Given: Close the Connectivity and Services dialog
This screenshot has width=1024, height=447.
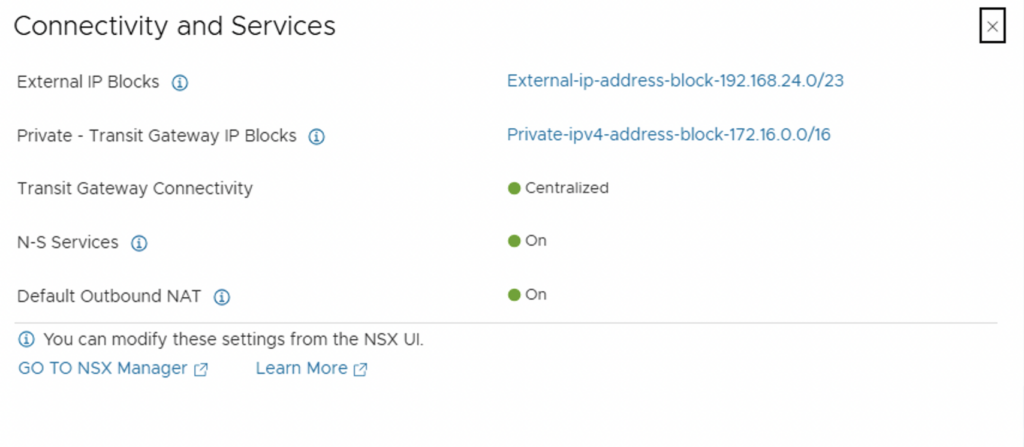Looking at the screenshot, I should [992, 27].
